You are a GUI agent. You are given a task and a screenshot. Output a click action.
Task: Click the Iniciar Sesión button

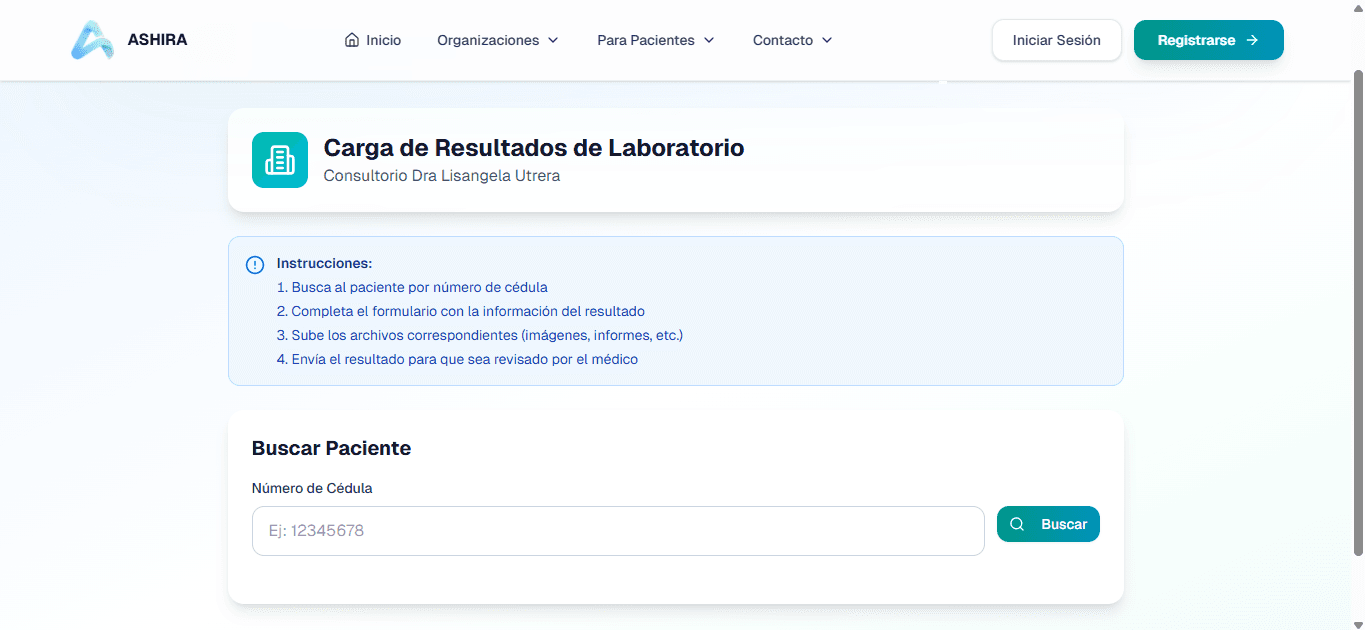click(x=1056, y=39)
